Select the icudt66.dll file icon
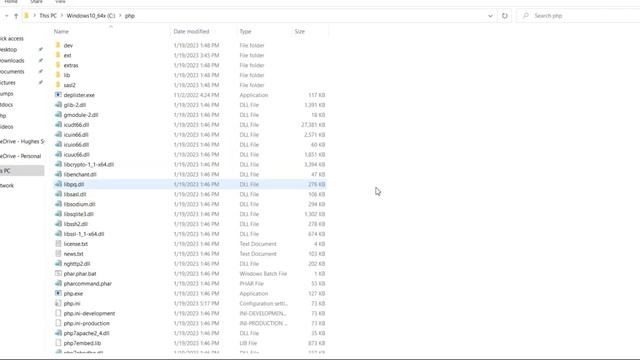Image resolution: width=640 pixels, height=360 pixels. (58, 124)
